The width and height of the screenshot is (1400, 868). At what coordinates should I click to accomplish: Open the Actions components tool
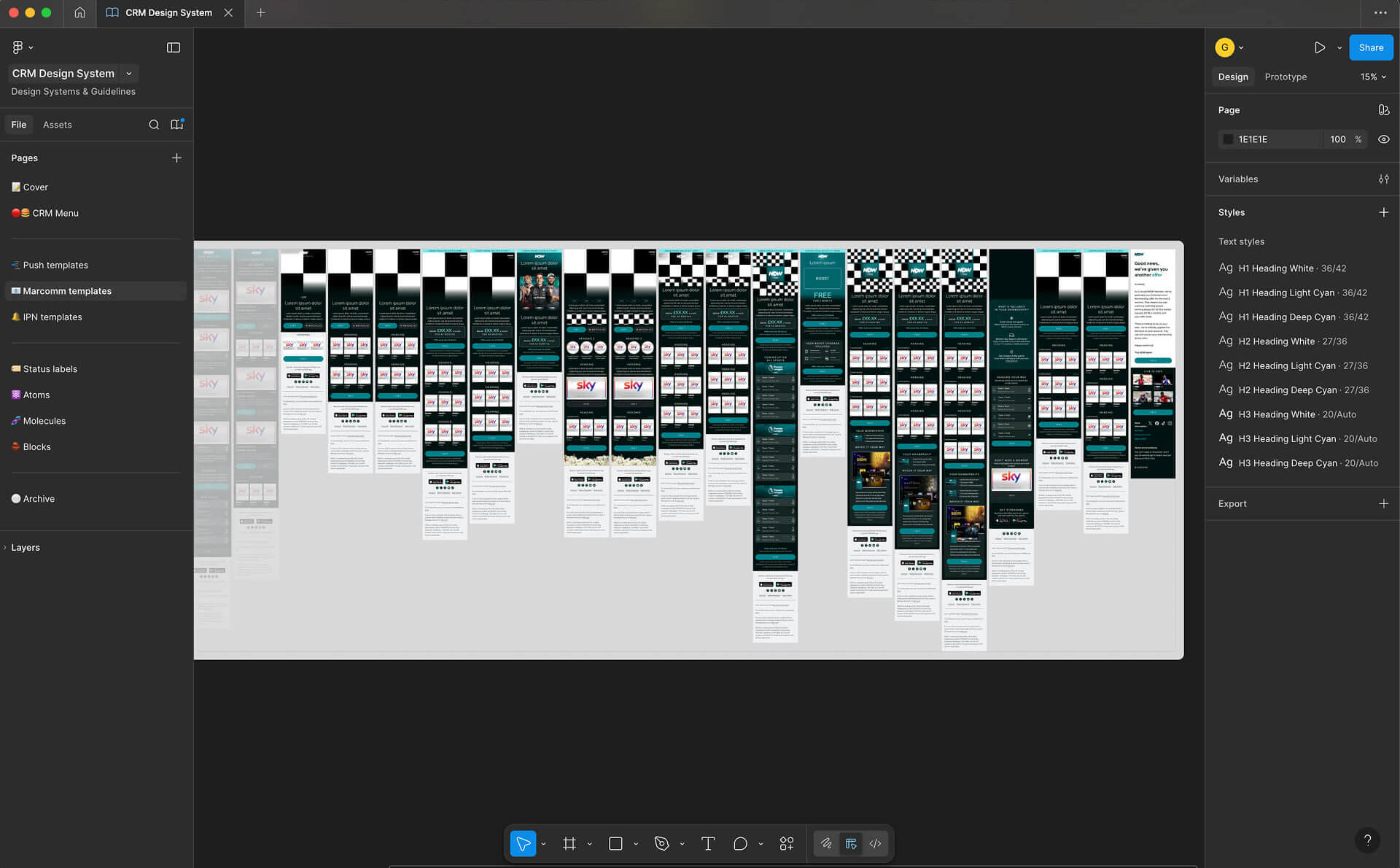pyautogui.click(x=786, y=844)
